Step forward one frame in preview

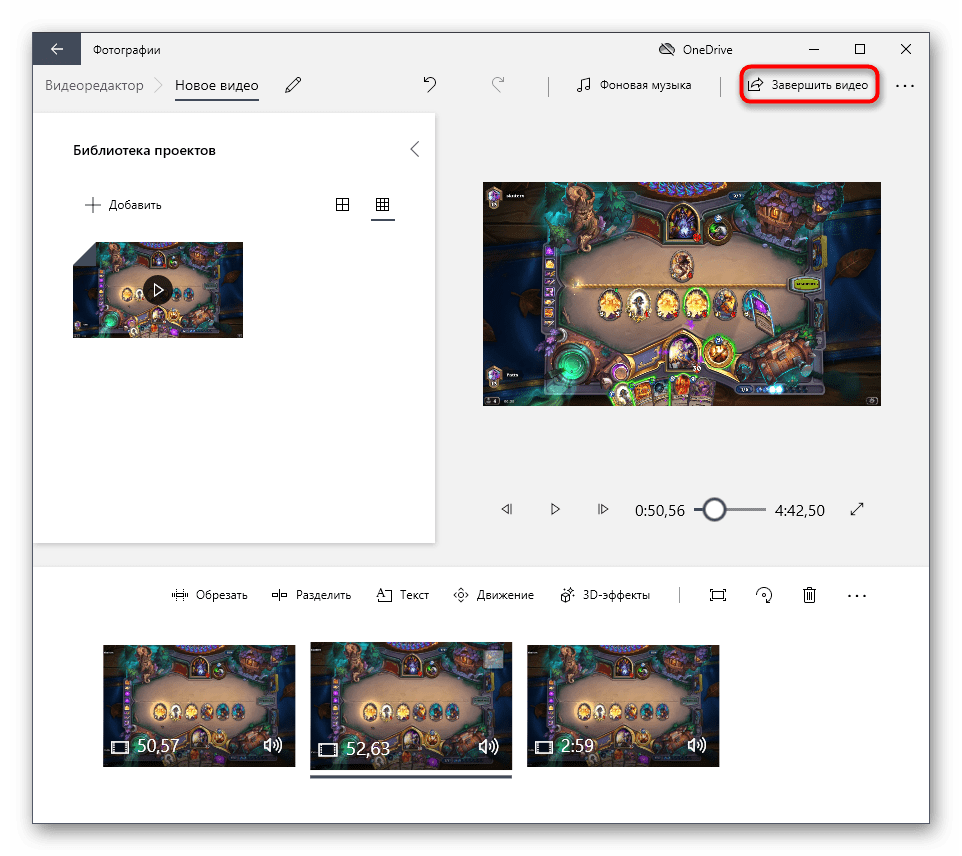click(x=603, y=509)
